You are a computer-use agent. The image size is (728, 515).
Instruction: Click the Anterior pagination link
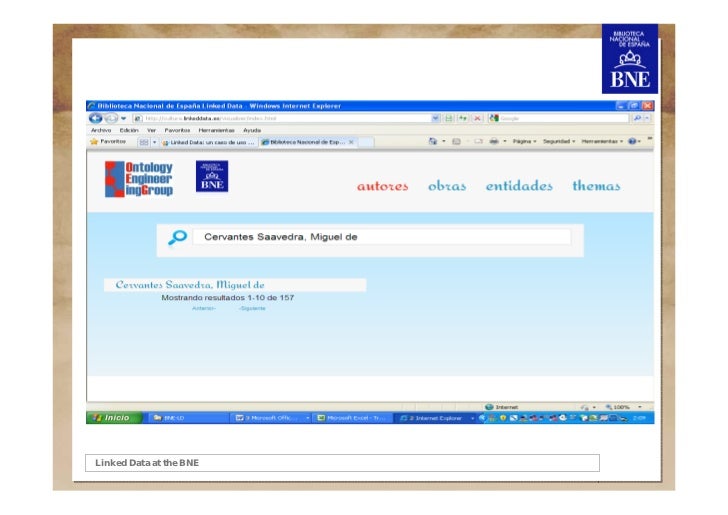[x=204, y=308]
